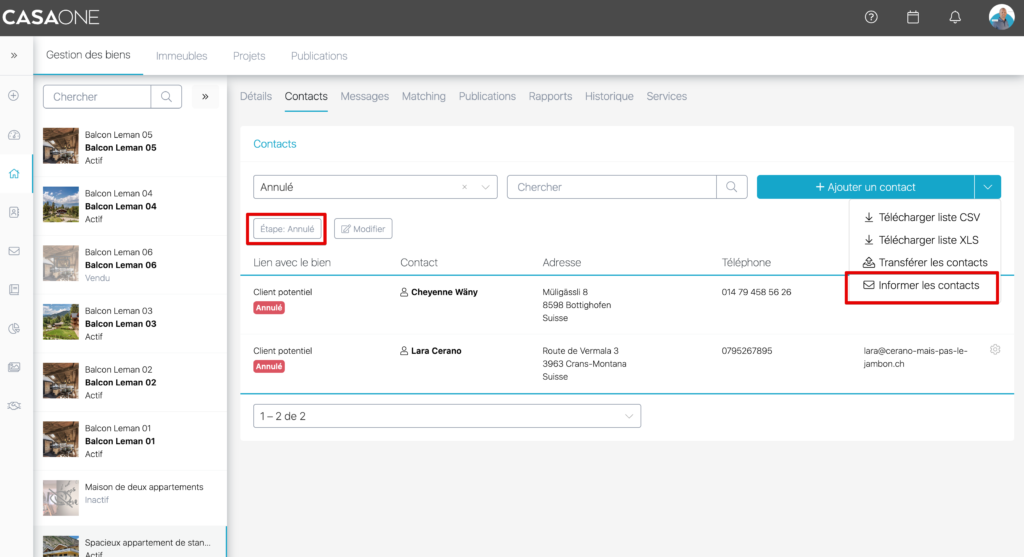The image size is (1024, 557).
Task: Open the calendar icon in top bar
Action: (x=913, y=17)
